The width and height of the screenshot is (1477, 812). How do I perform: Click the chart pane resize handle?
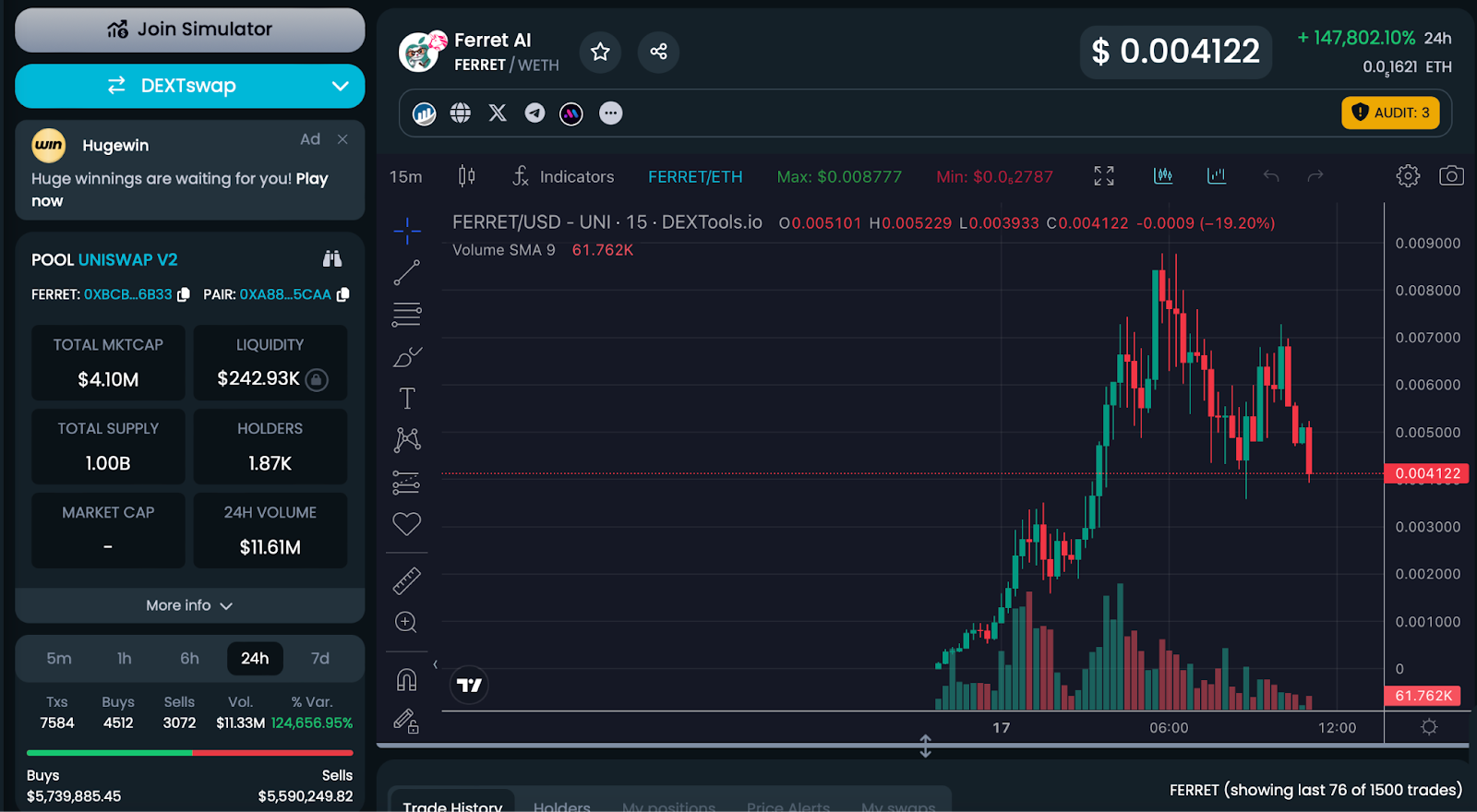coord(925,746)
